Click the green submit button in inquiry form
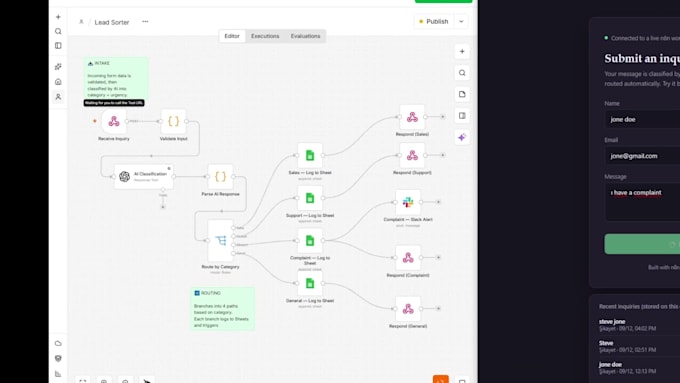This screenshot has height=383, width=680. [x=642, y=244]
